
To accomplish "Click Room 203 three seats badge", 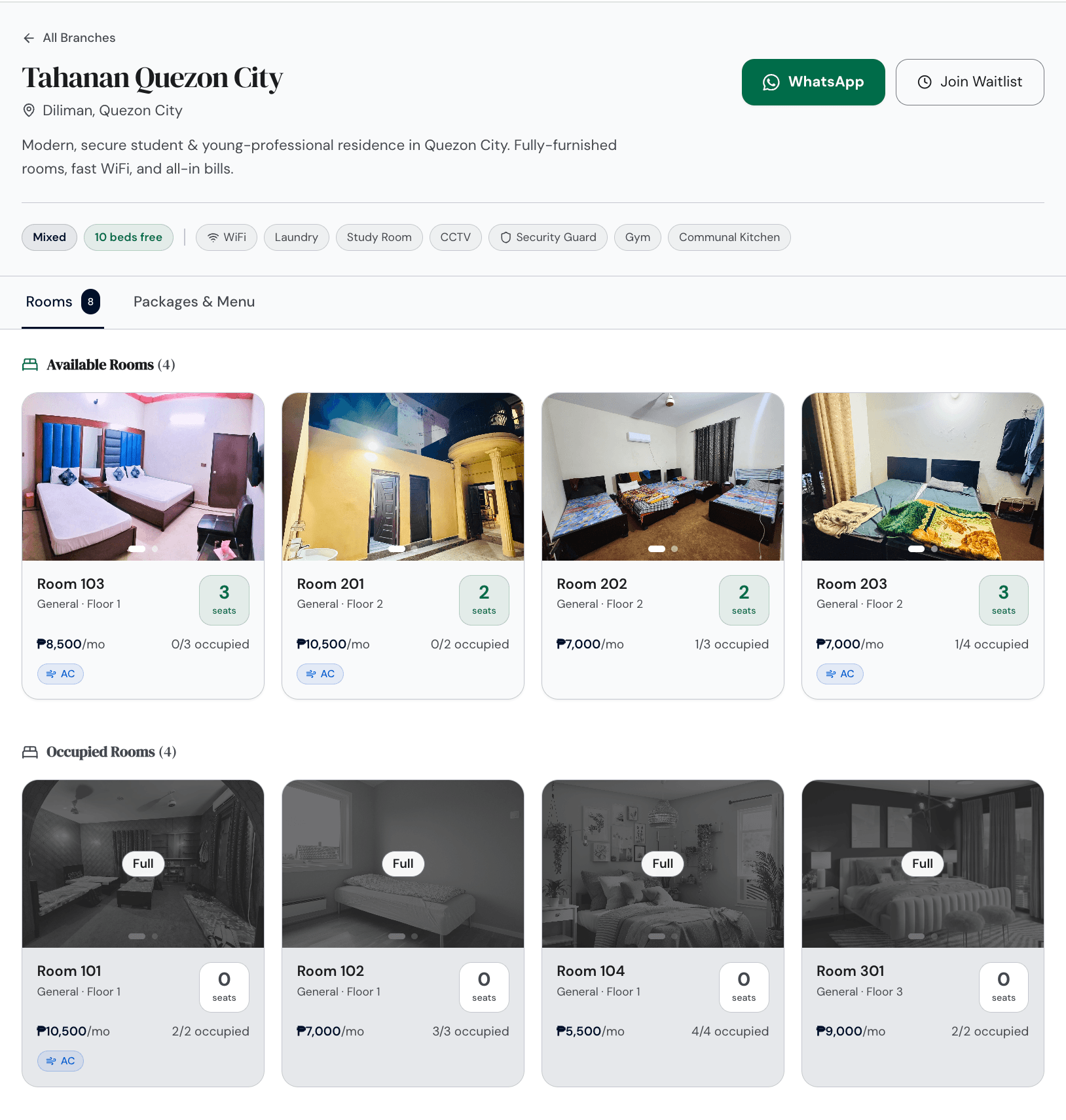I will click(1004, 600).
